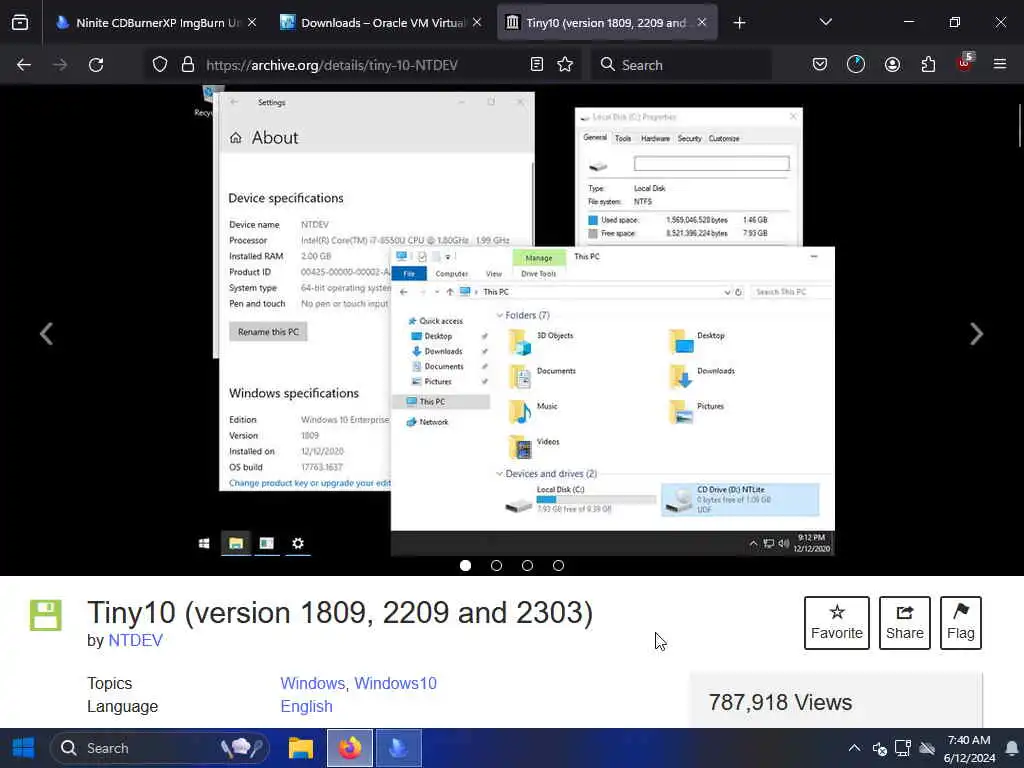Close the Oracle VM VirtualBox tab
The height and width of the screenshot is (768, 1024).
pos(477,23)
